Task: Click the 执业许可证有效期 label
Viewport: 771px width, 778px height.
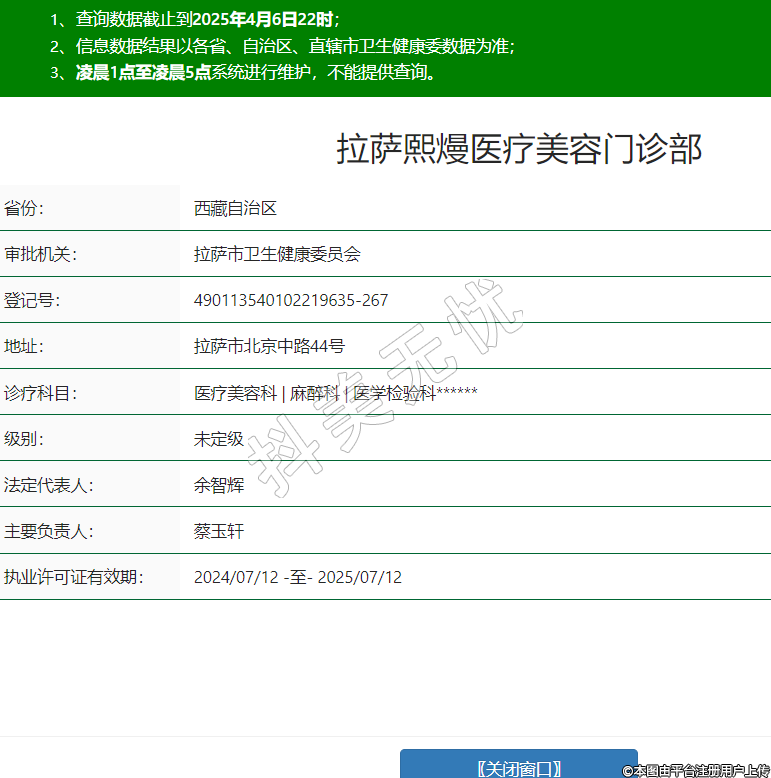Action: coord(72,577)
